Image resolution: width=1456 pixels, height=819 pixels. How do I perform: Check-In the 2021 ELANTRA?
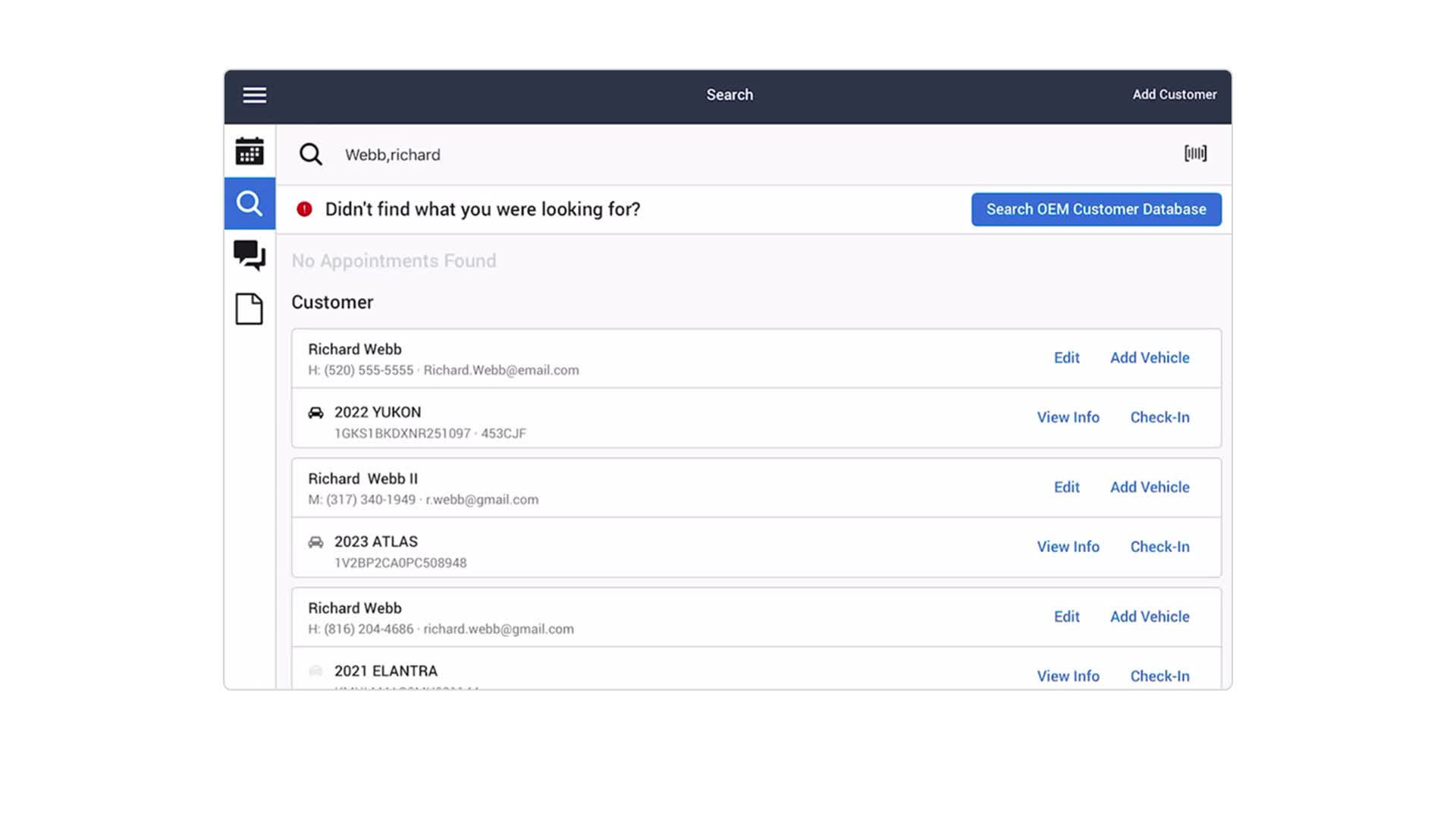tap(1159, 676)
